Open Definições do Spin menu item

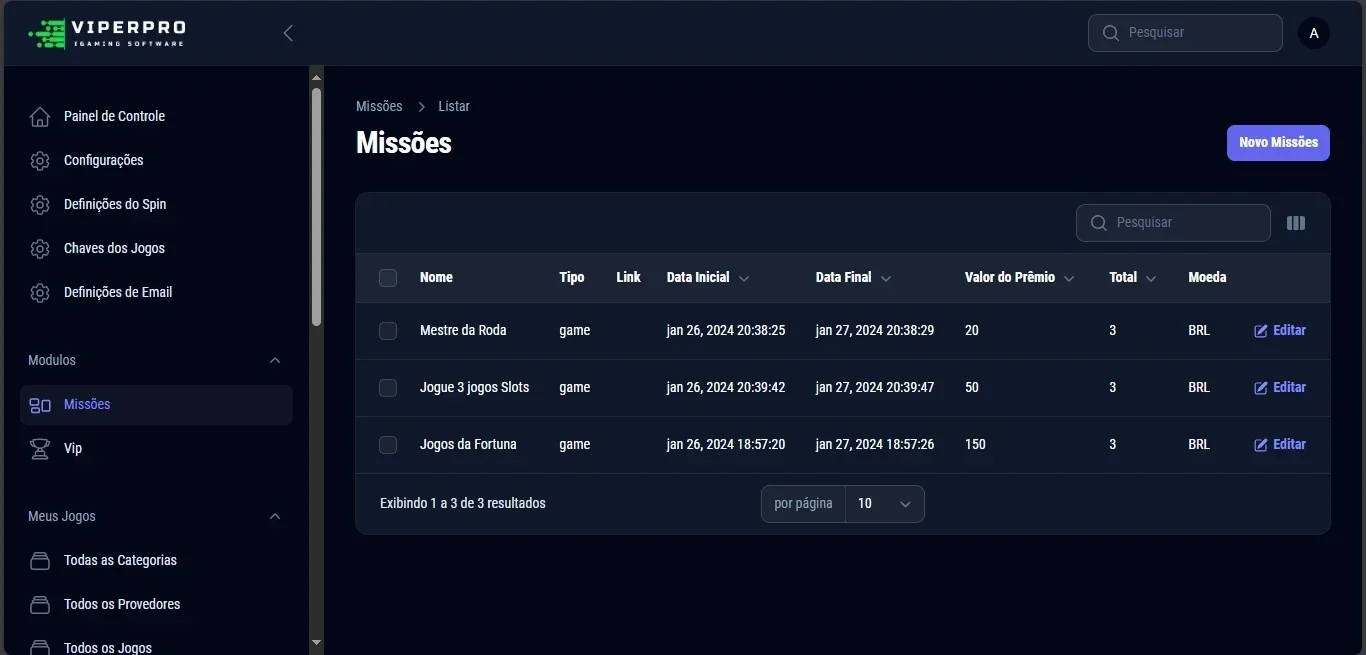[156, 204]
